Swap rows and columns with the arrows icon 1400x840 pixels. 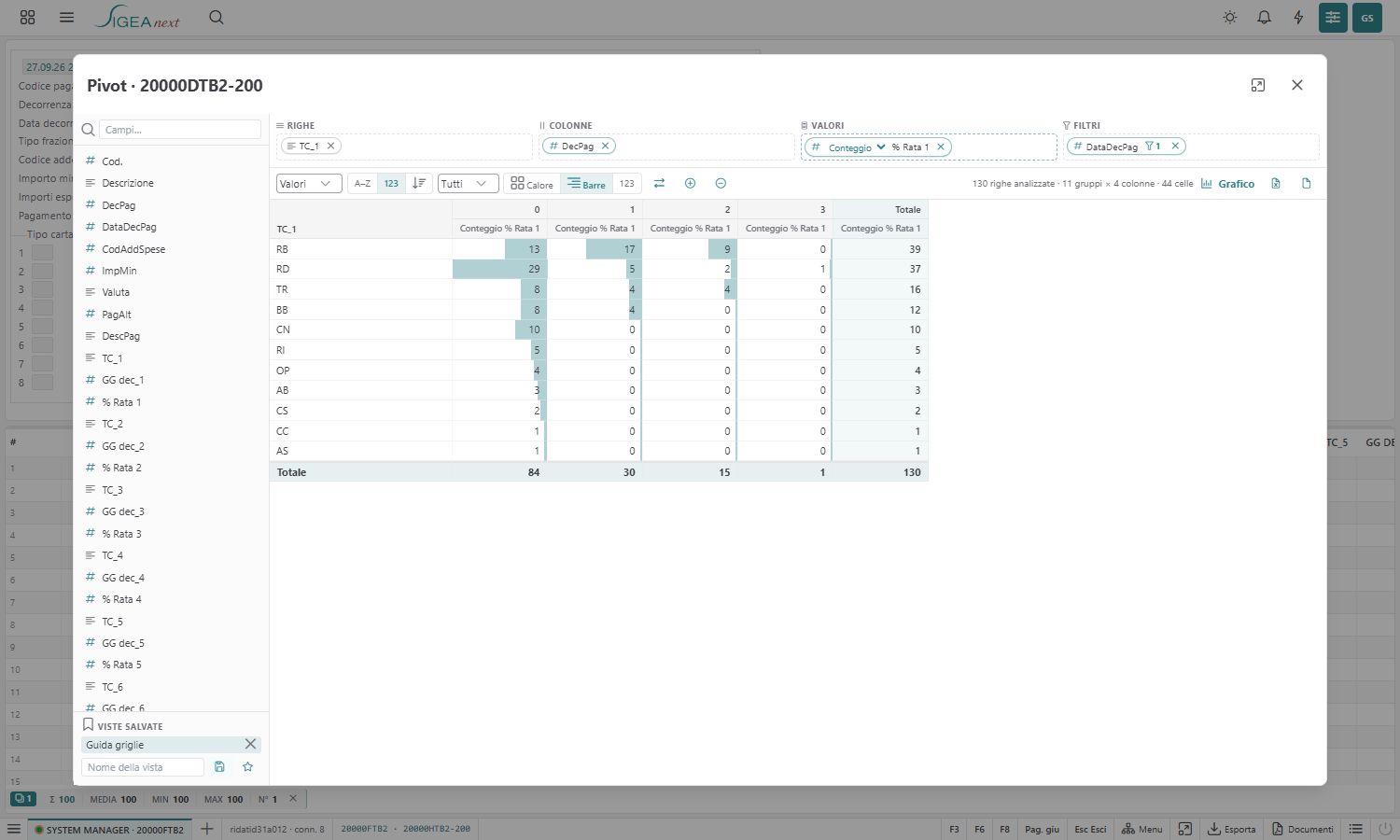click(x=659, y=184)
